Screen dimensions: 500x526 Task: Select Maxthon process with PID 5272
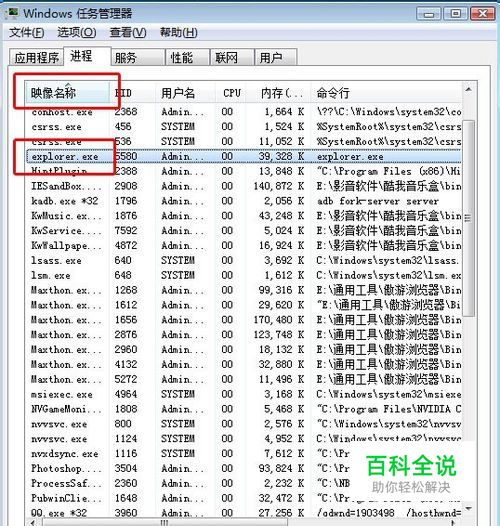click(x=243, y=379)
